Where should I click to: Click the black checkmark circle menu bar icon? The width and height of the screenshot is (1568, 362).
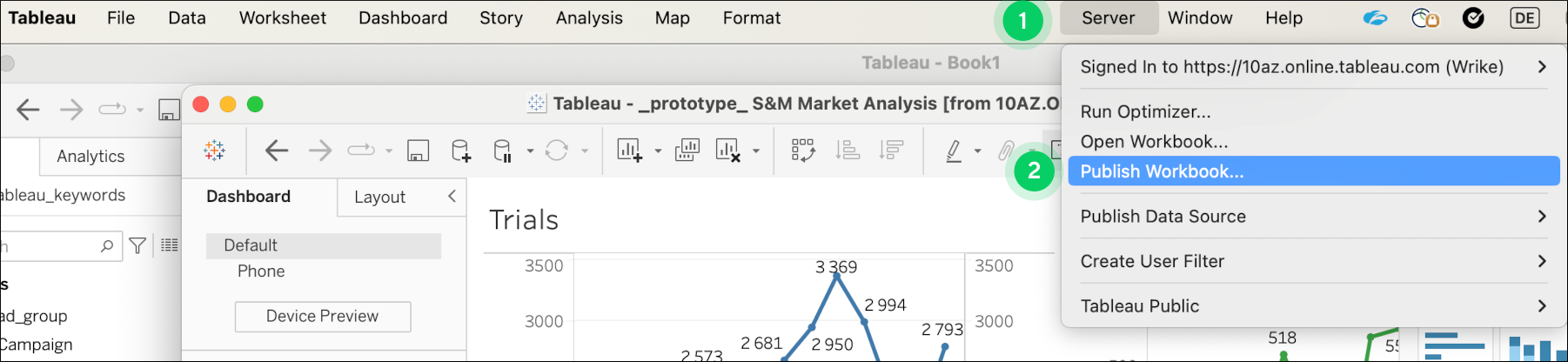pos(1473,17)
